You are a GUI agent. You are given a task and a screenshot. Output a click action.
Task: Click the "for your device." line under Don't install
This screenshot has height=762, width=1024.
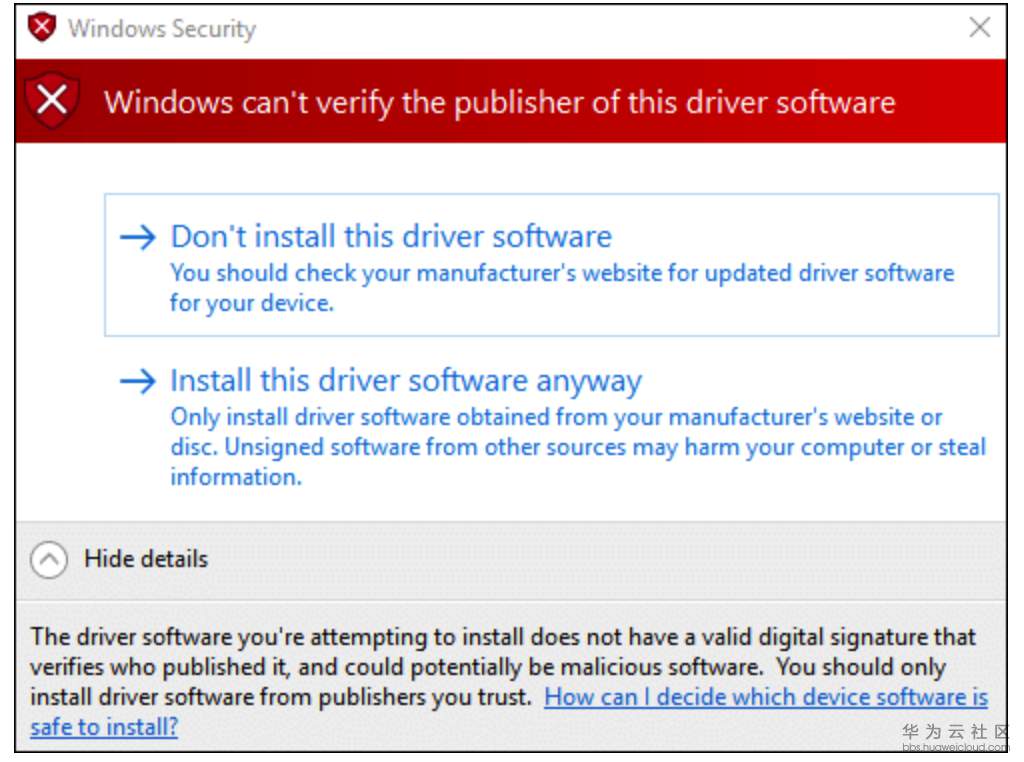252,303
